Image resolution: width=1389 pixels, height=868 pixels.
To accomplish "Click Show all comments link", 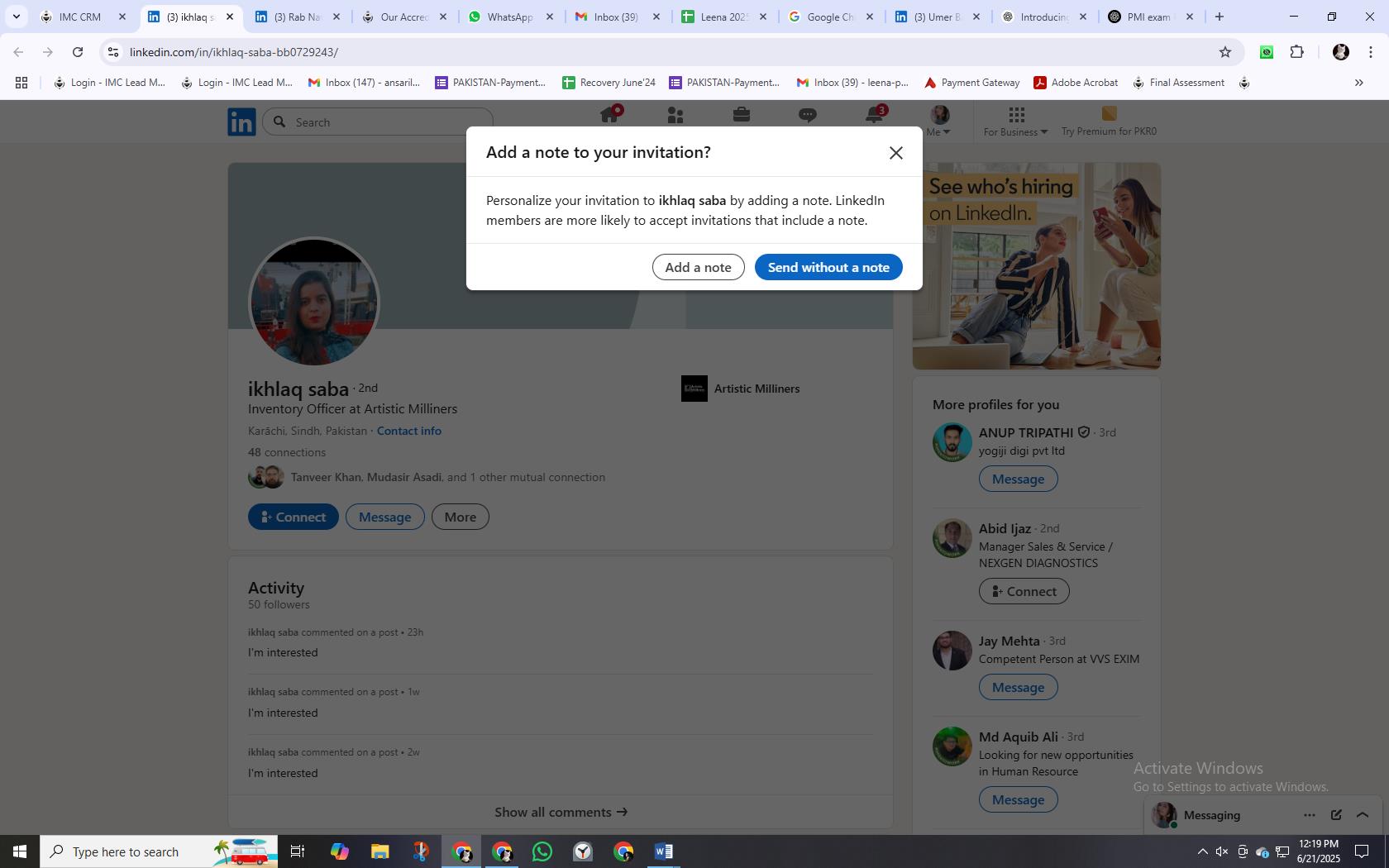I will 561,812.
